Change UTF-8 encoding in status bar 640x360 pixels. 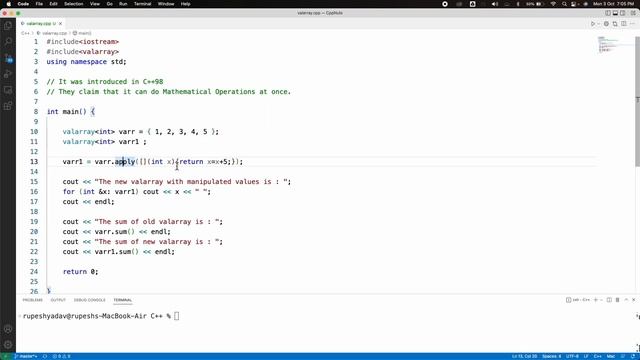(x=572, y=356)
